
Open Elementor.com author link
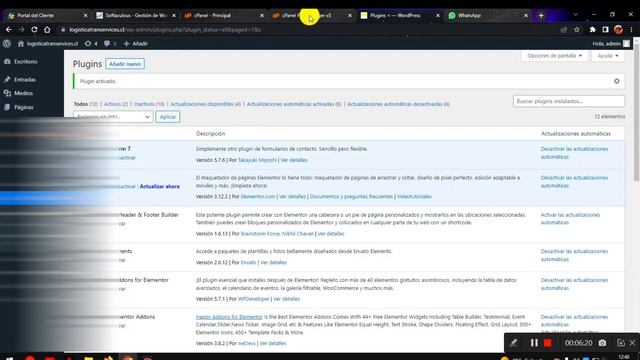(258, 197)
